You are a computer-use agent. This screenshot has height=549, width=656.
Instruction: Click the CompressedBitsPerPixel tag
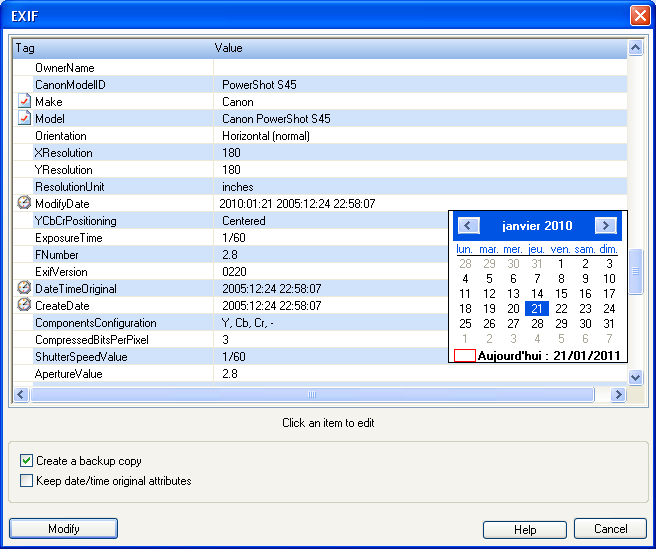(92, 340)
